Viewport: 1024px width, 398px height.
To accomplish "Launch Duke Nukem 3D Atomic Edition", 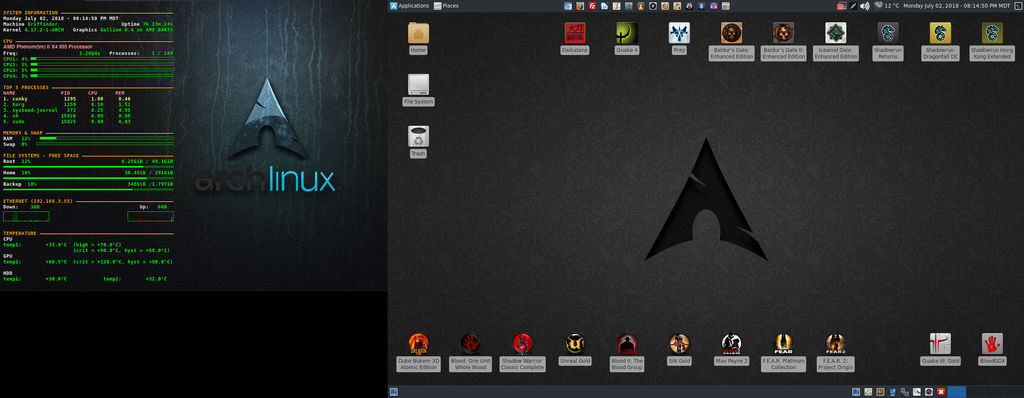I will click(x=418, y=352).
